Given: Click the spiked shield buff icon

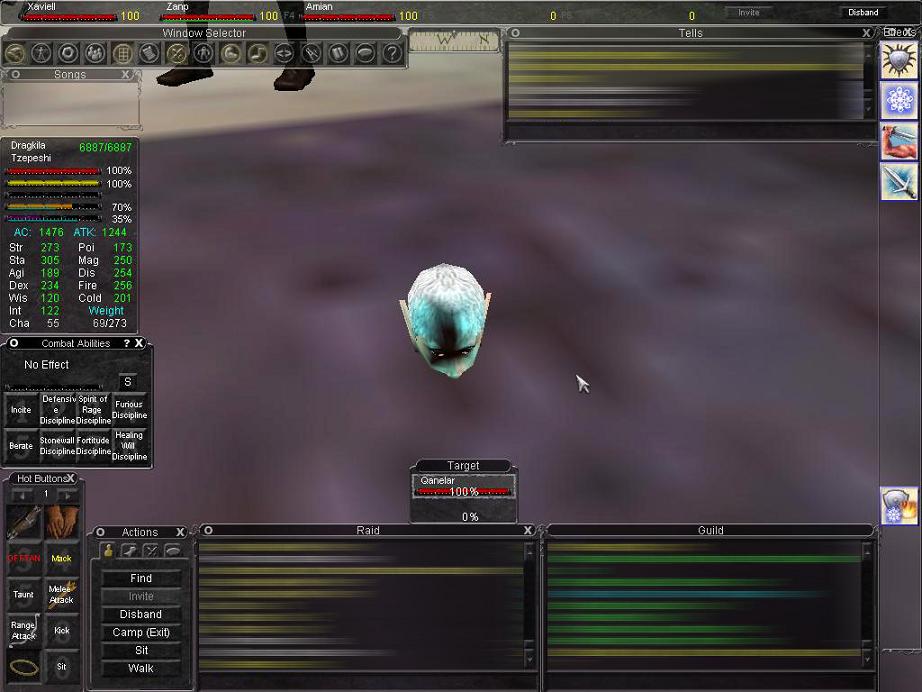Looking at the screenshot, I should click(898, 62).
